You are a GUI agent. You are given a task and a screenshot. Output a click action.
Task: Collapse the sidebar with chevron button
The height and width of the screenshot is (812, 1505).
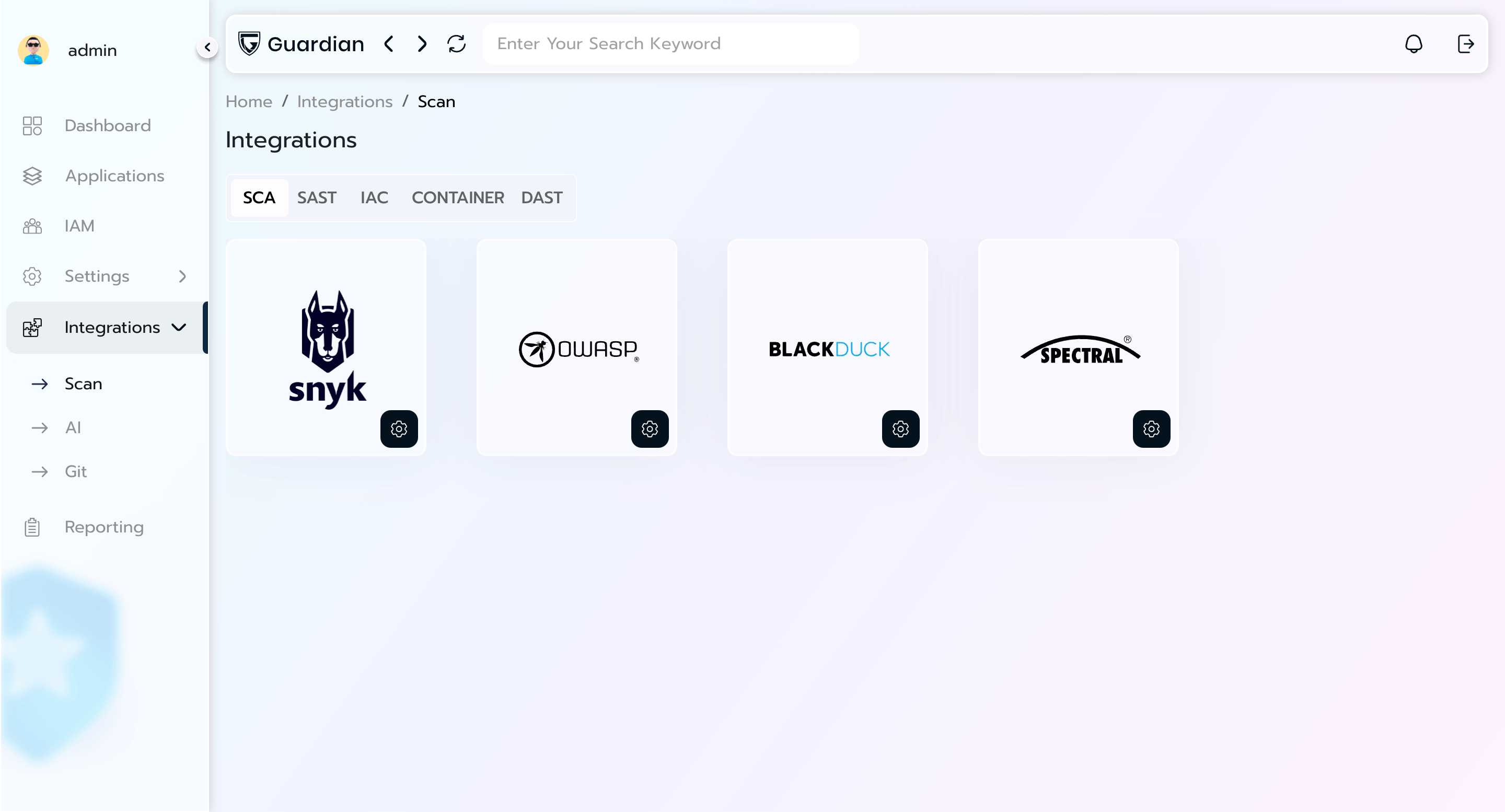(x=207, y=48)
